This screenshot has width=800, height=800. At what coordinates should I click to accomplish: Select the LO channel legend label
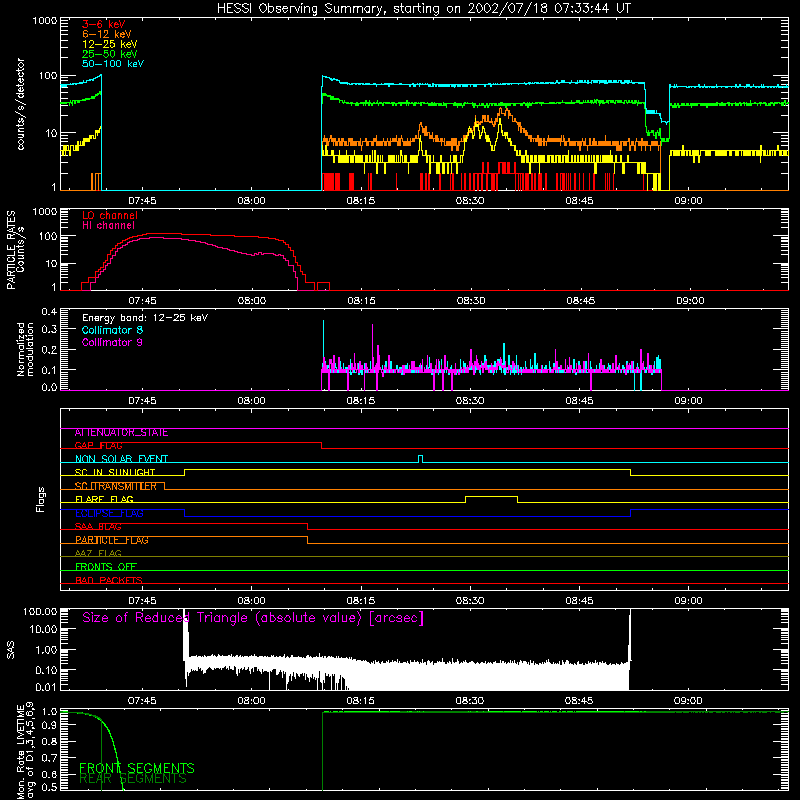click(x=110, y=215)
